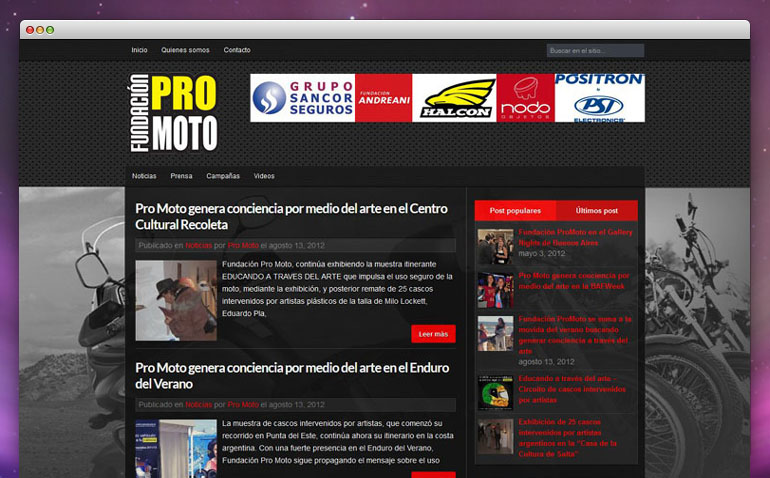
Task: Click Leer más for the Recoleta article
Action: (x=433, y=334)
